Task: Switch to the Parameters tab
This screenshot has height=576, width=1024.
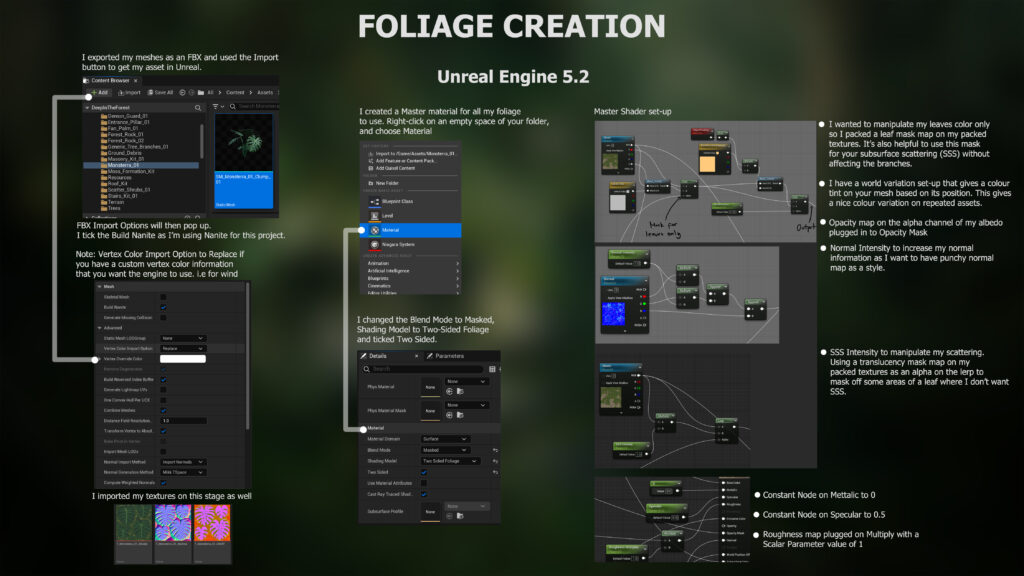Action: coord(449,356)
